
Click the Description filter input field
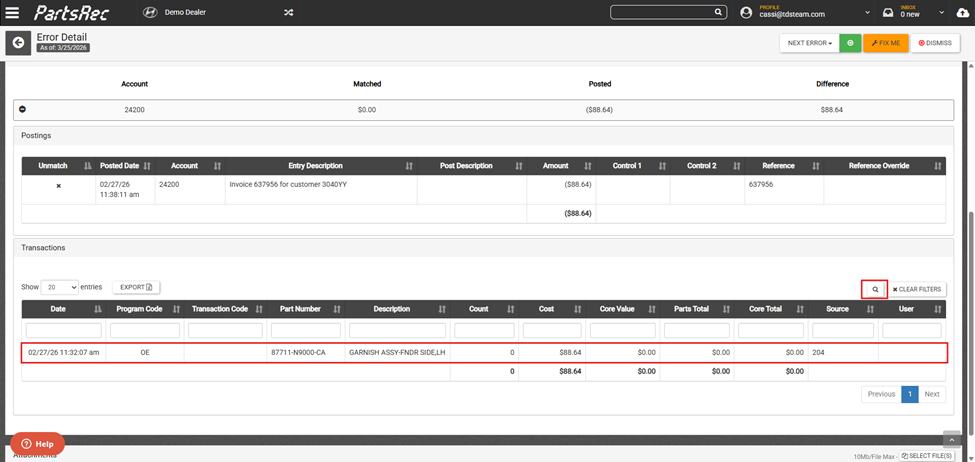(x=397, y=330)
